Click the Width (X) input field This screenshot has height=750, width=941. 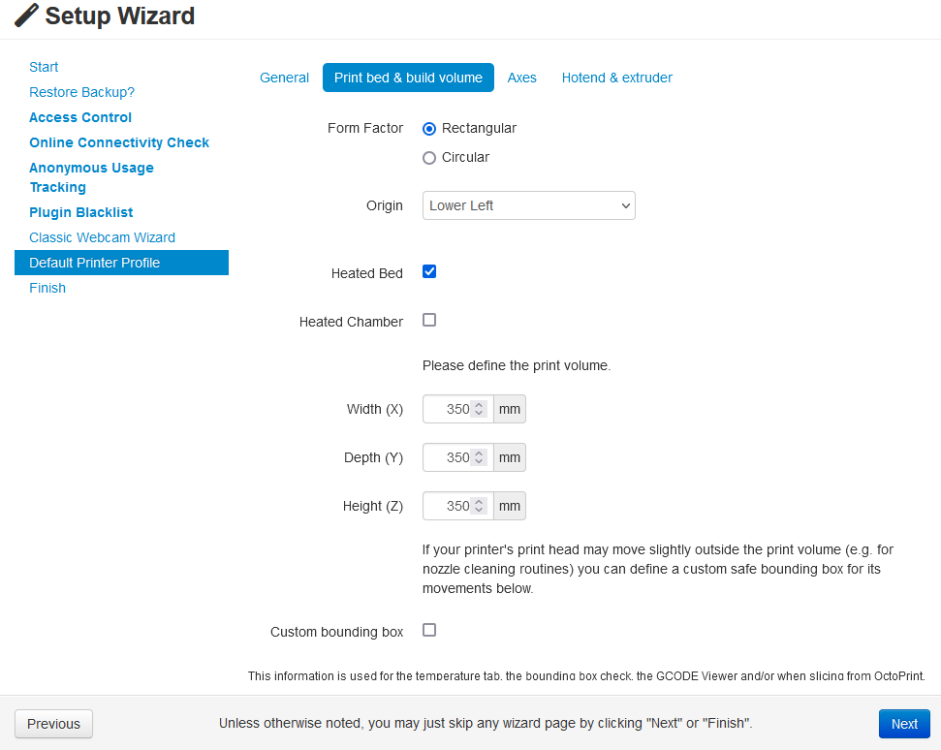447,409
